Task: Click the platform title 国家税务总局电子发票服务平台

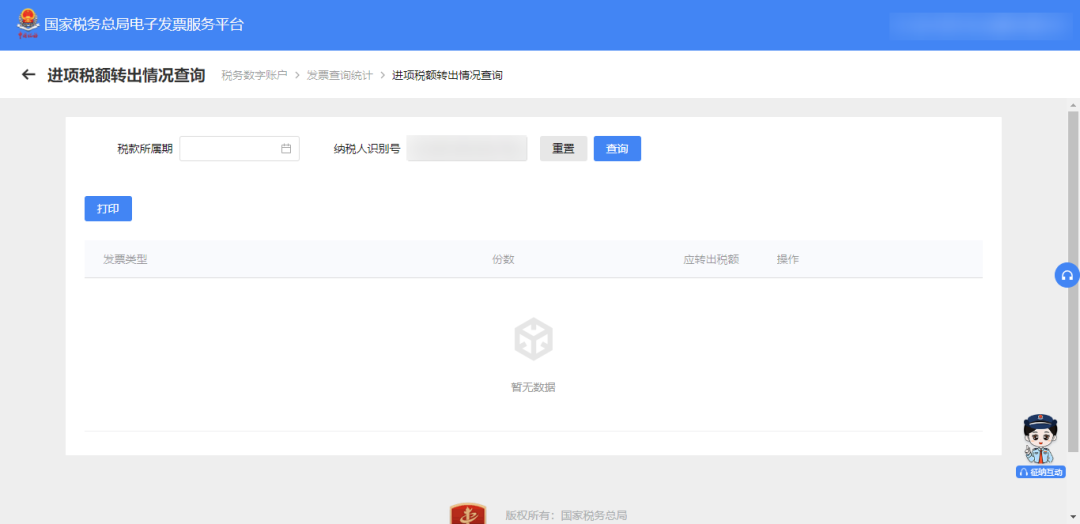Action: [x=144, y=25]
